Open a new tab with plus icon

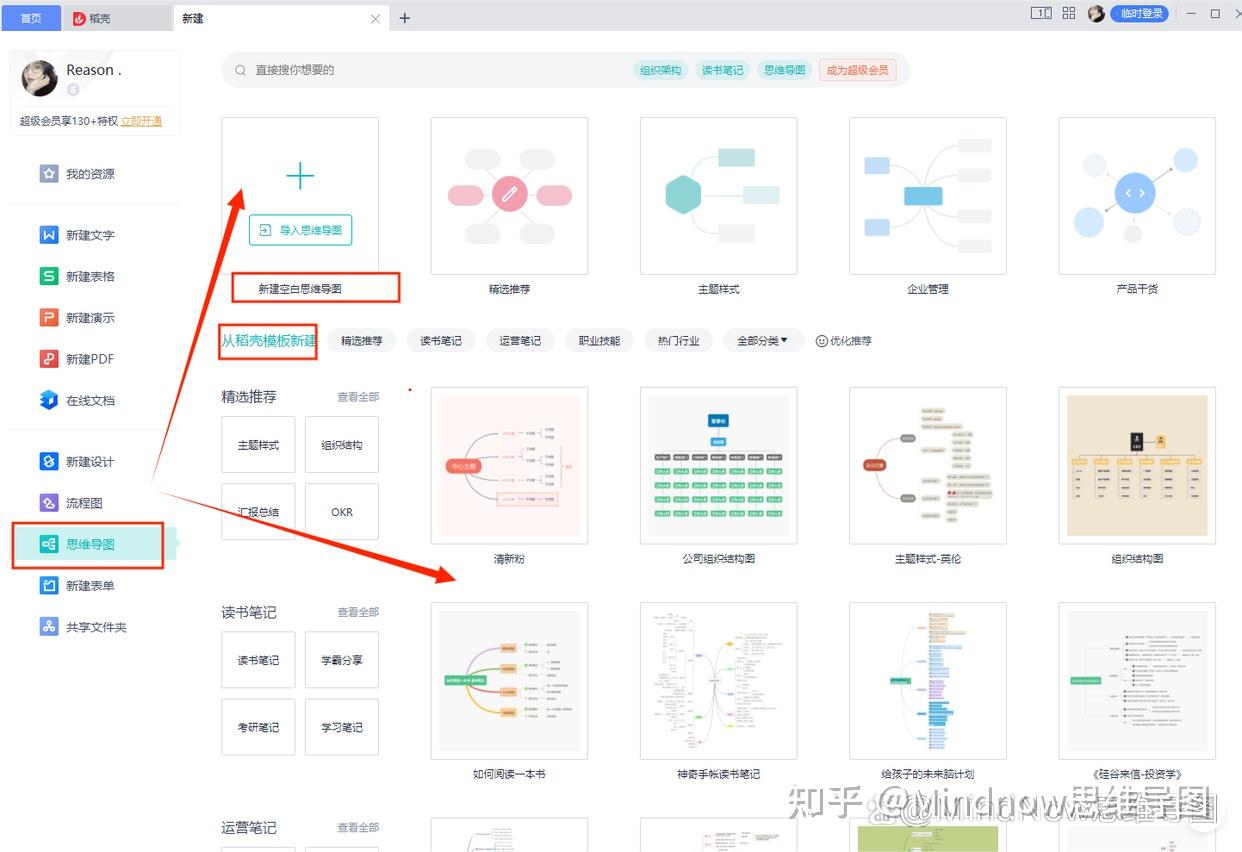(405, 18)
